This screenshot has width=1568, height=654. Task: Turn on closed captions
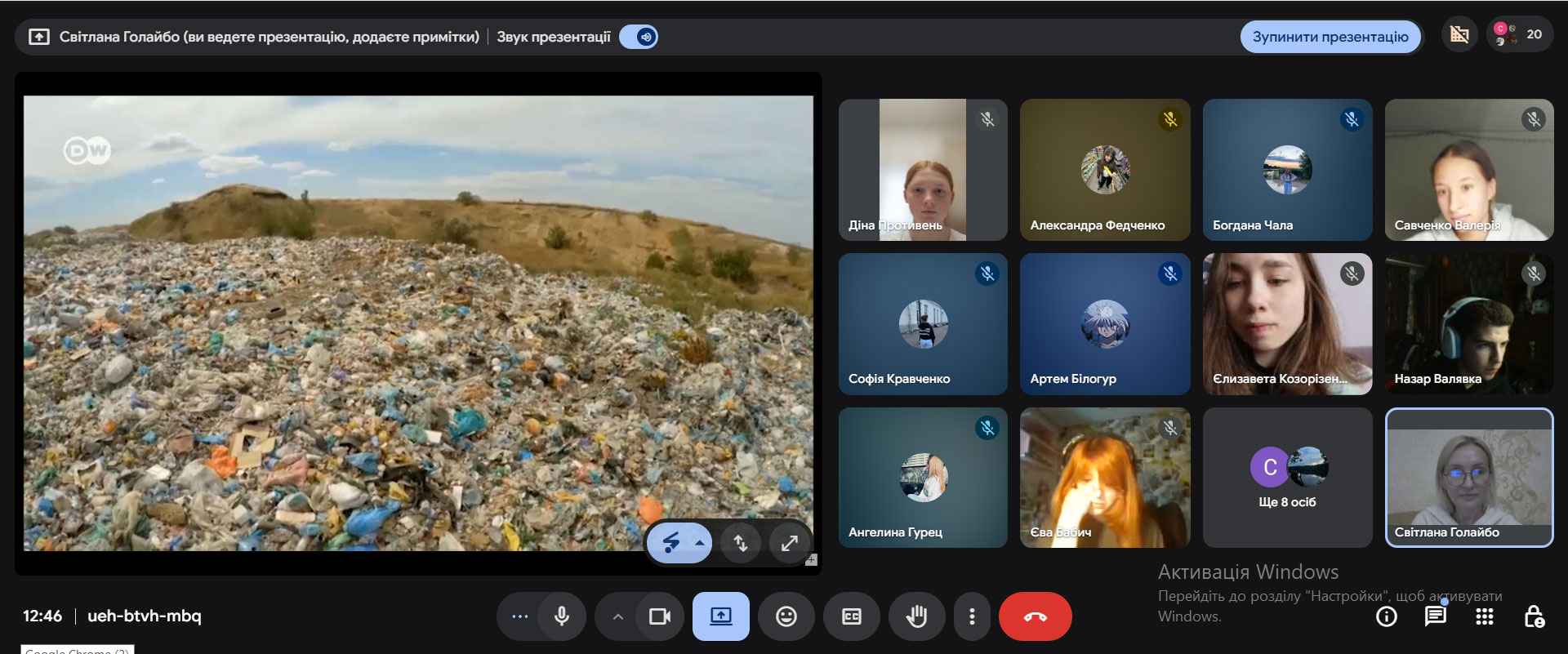tap(851, 616)
